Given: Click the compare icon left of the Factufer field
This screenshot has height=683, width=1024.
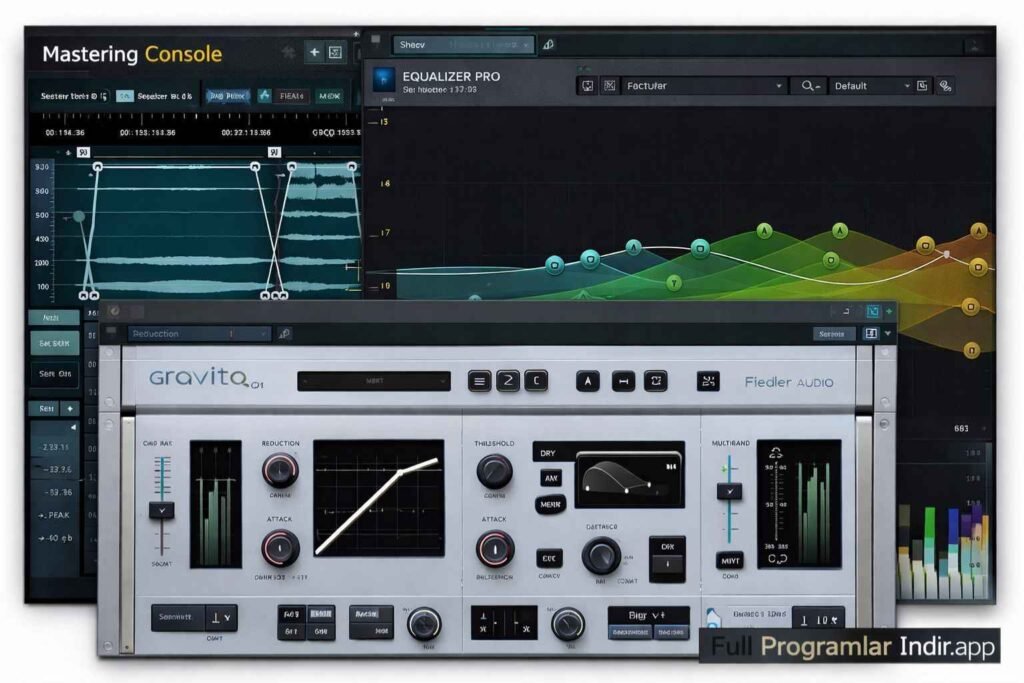Looking at the screenshot, I should (588, 86).
